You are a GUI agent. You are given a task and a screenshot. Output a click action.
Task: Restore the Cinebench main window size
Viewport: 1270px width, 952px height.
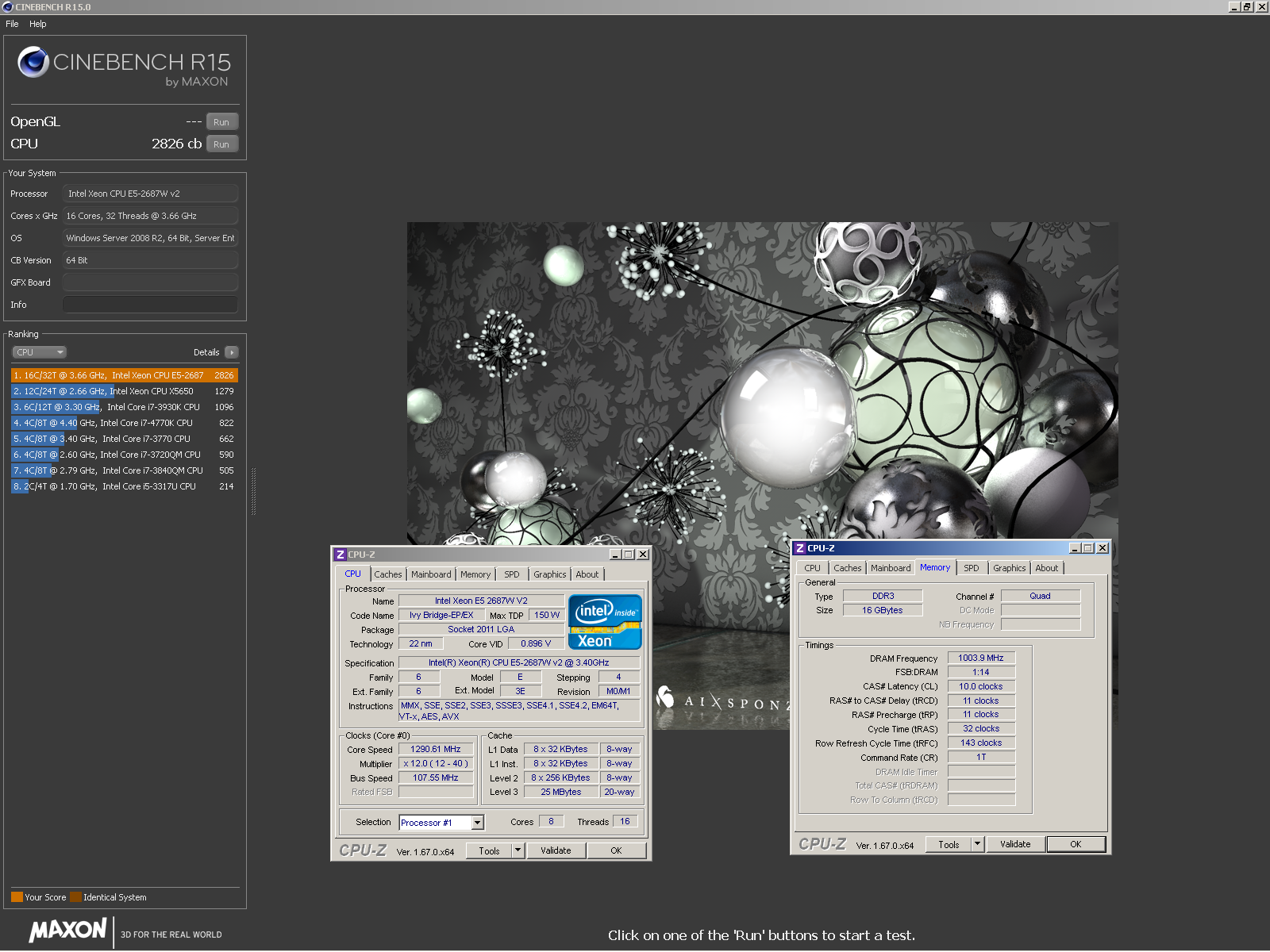(1248, 7)
